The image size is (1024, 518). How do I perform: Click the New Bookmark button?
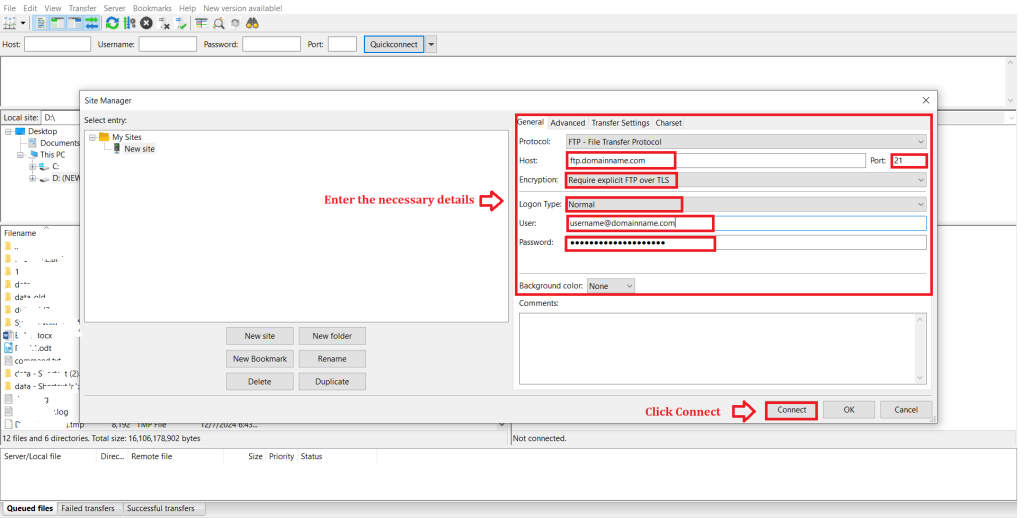point(260,359)
